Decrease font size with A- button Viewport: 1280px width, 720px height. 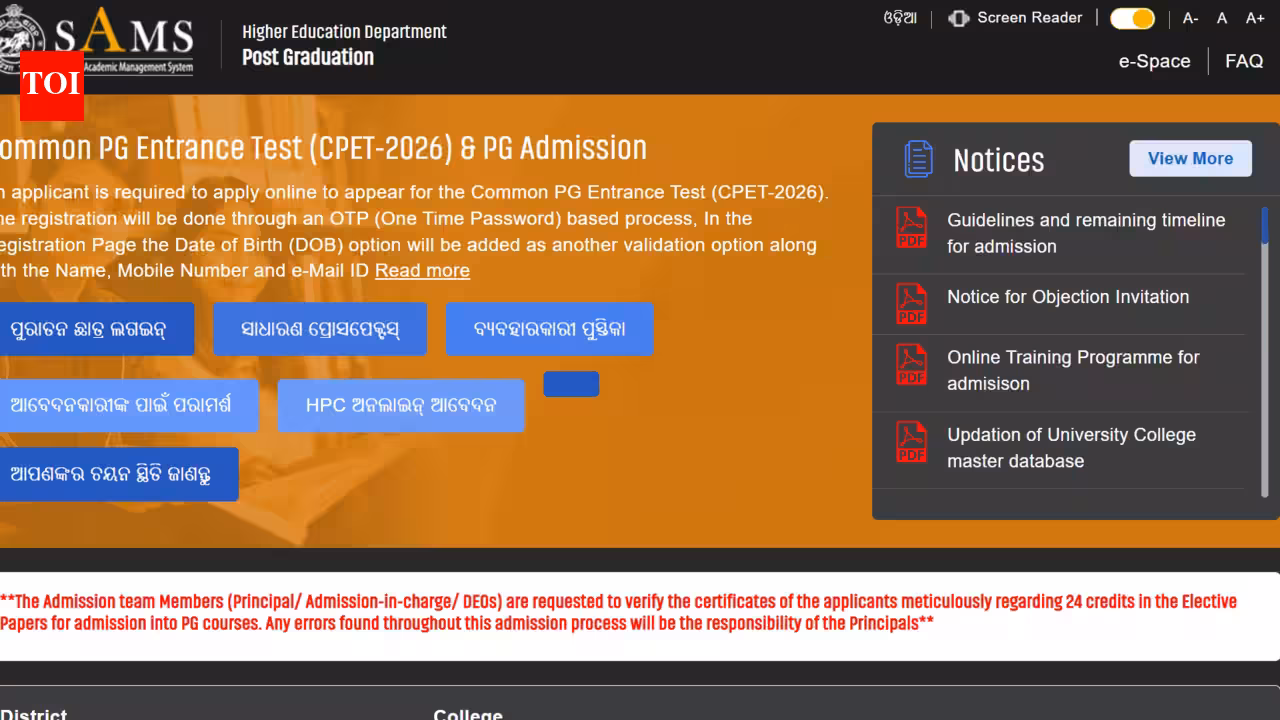tap(1190, 18)
